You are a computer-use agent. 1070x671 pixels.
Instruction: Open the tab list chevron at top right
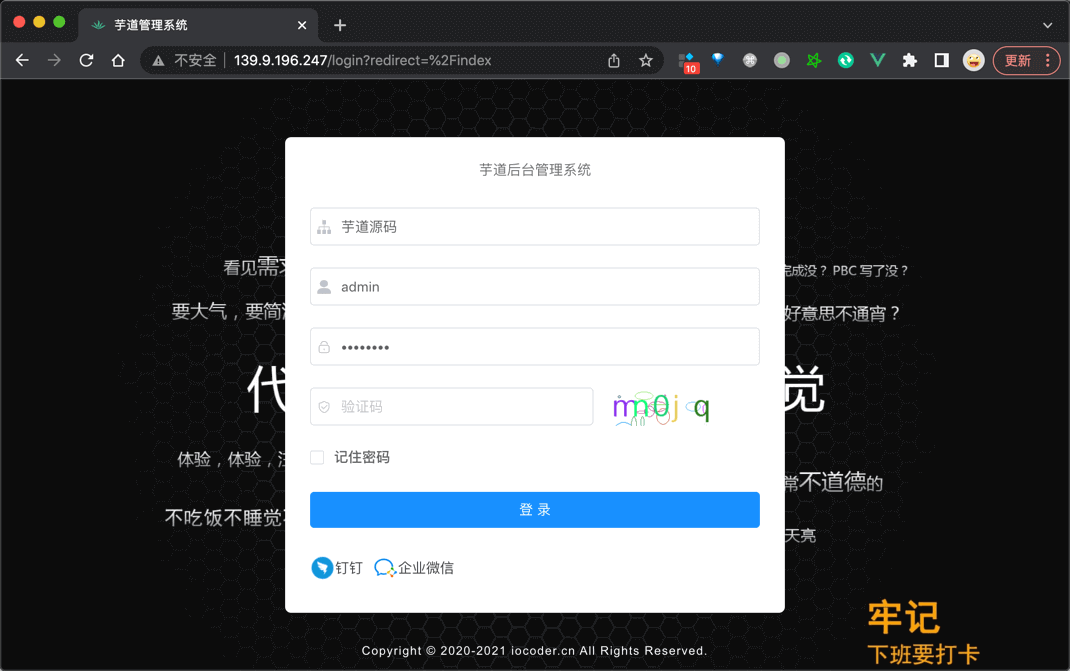1048,24
